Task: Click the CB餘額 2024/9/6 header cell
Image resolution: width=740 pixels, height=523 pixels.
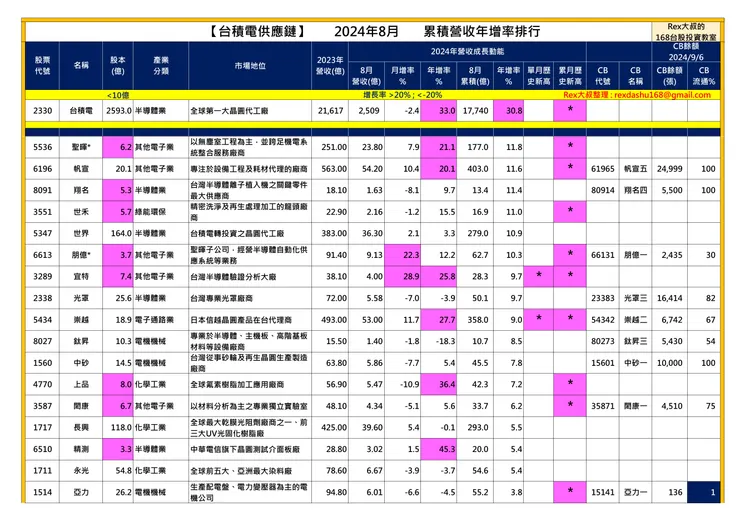Action: click(686, 51)
